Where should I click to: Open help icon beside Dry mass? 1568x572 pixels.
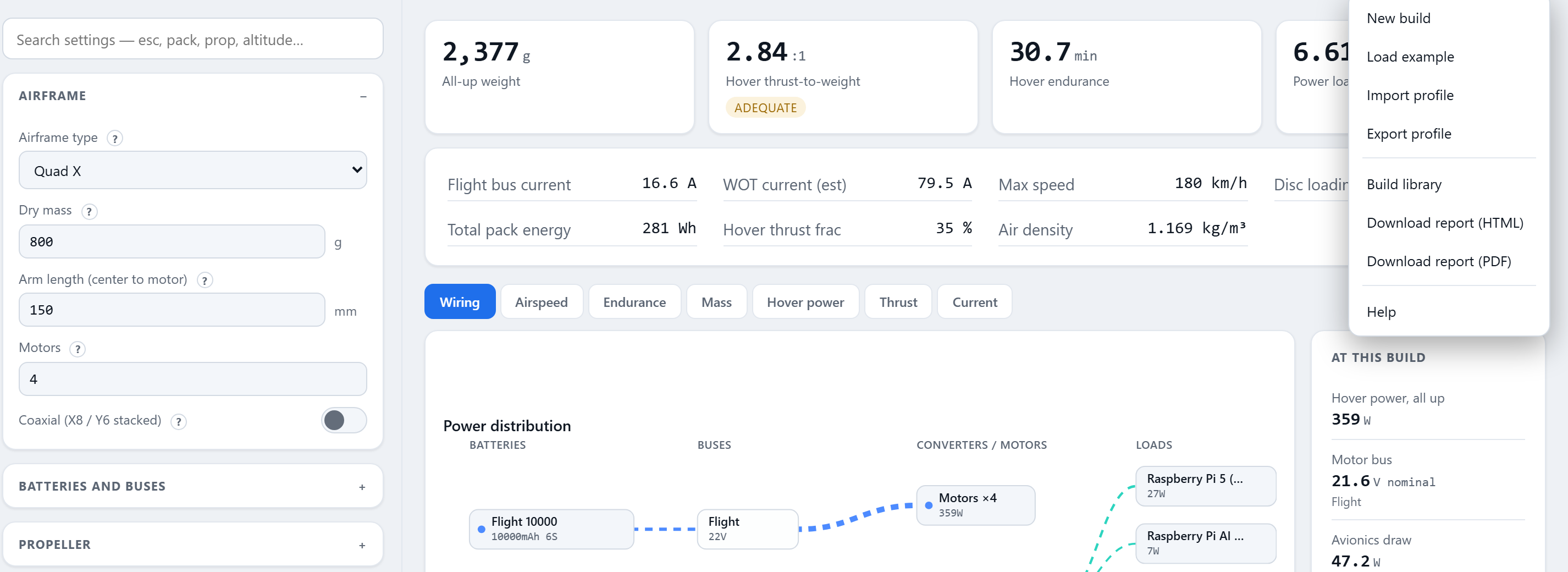click(89, 211)
